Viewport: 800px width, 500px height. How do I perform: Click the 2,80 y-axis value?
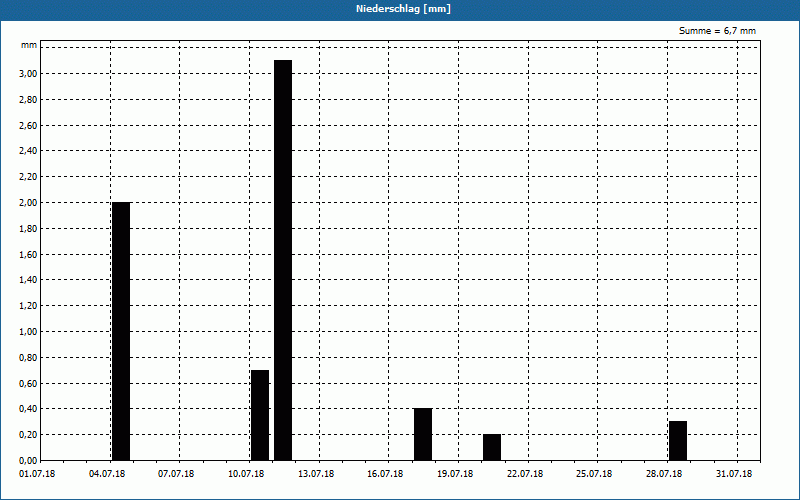pos(29,99)
